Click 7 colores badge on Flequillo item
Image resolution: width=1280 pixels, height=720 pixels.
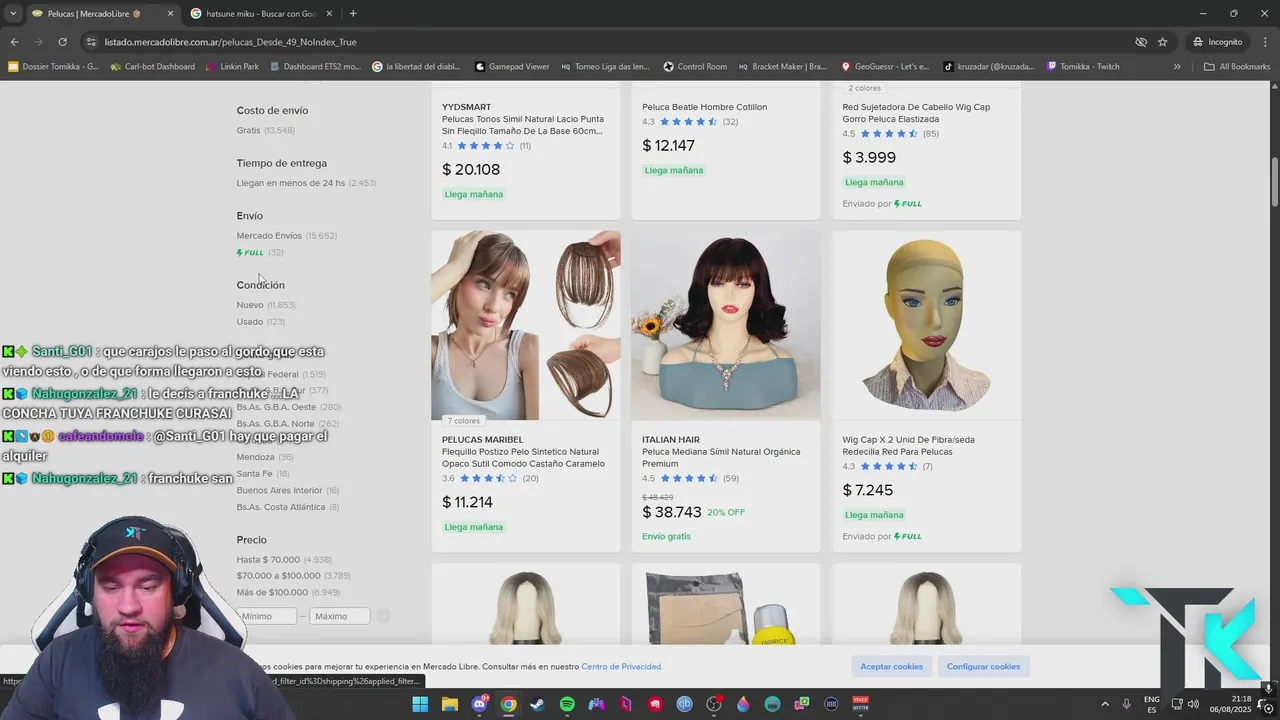pos(464,421)
